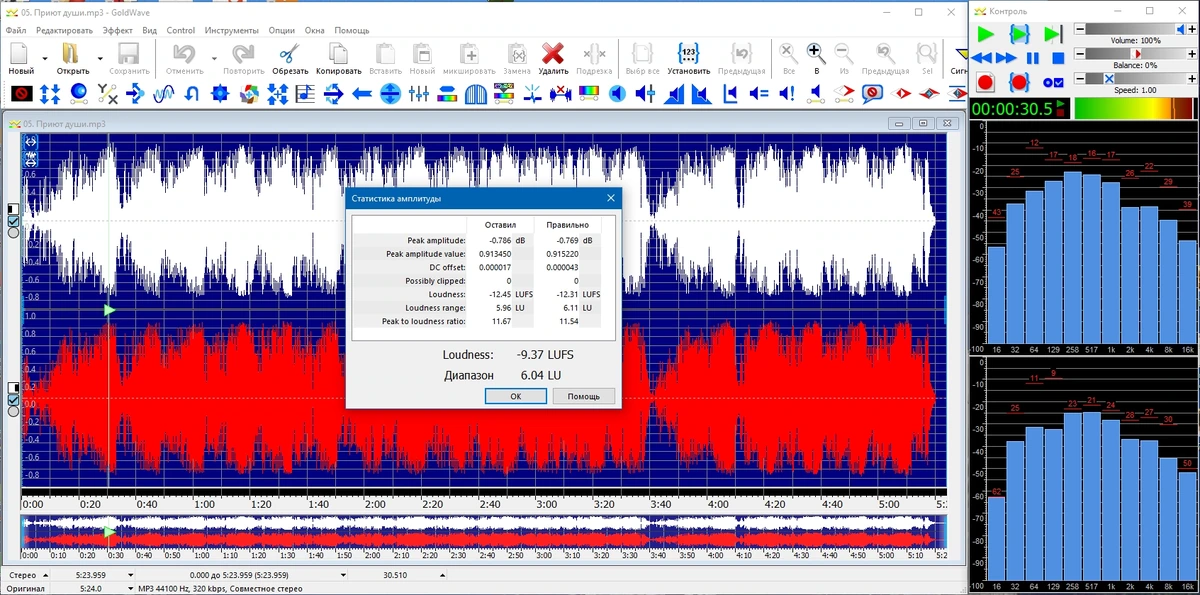Click OK in the Статистика амплитуды dialog
The height and width of the screenshot is (595, 1200).
click(x=515, y=396)
